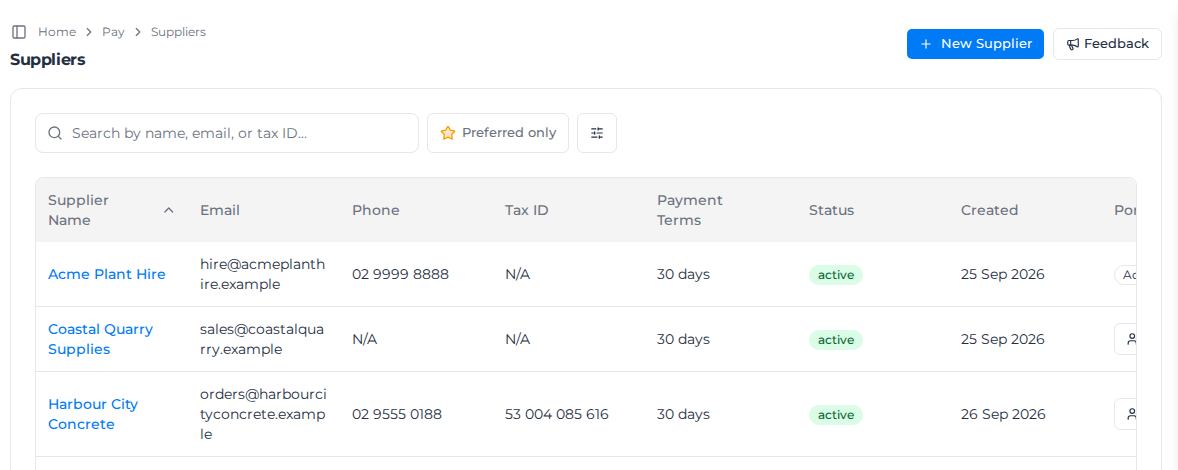Go to Pay in the breadcrumb
Viewport: 1178px width, 470px height.
pyautogui.click(x=113, y=32)
